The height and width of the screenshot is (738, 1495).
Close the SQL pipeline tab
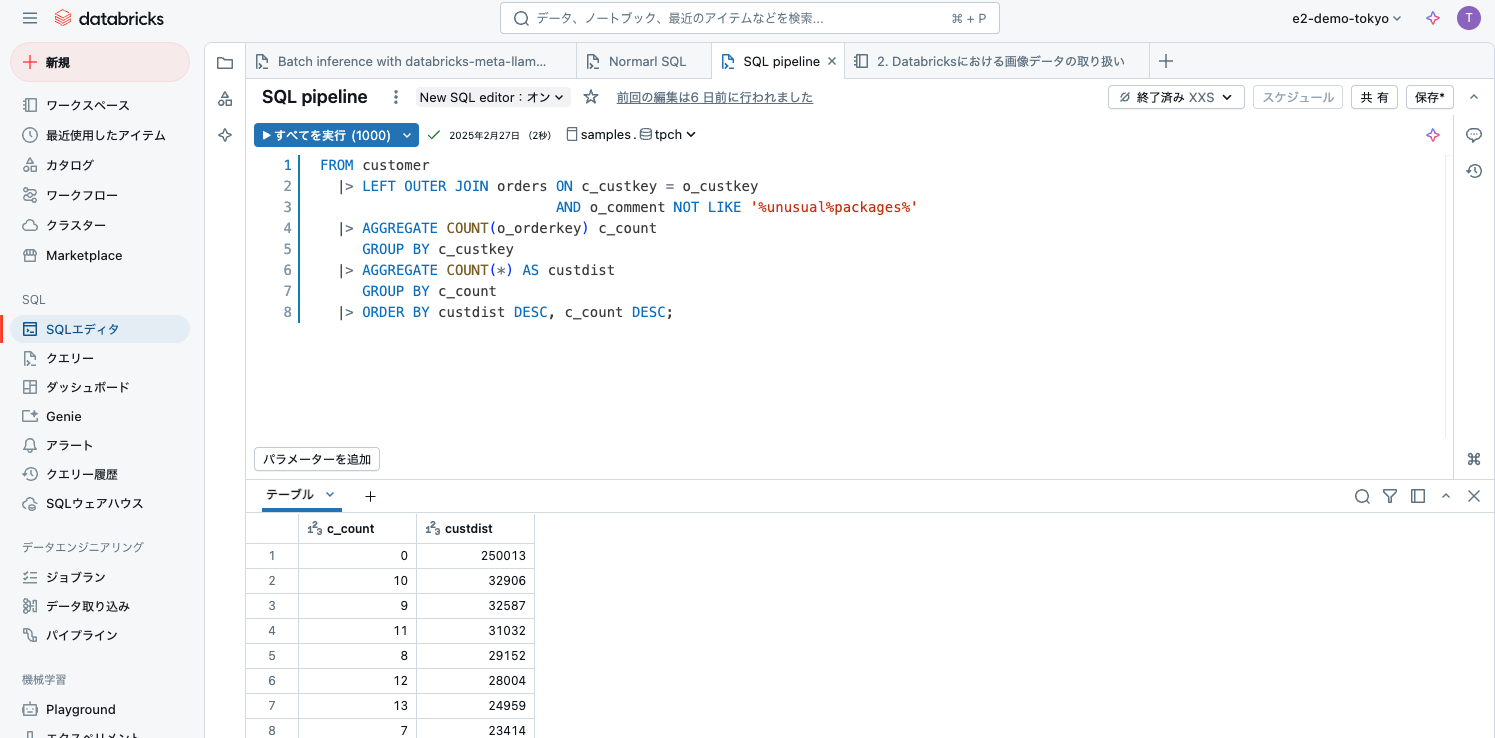(832, 61)
